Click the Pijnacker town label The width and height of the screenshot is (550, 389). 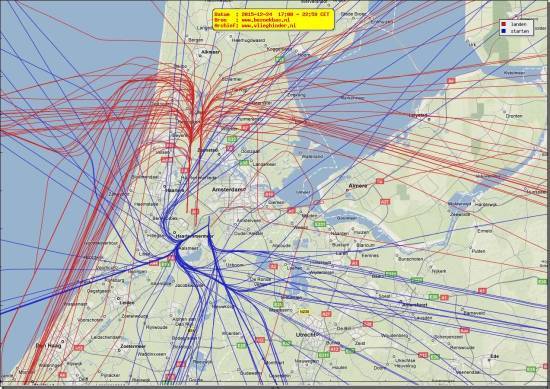tap(110, 375)
